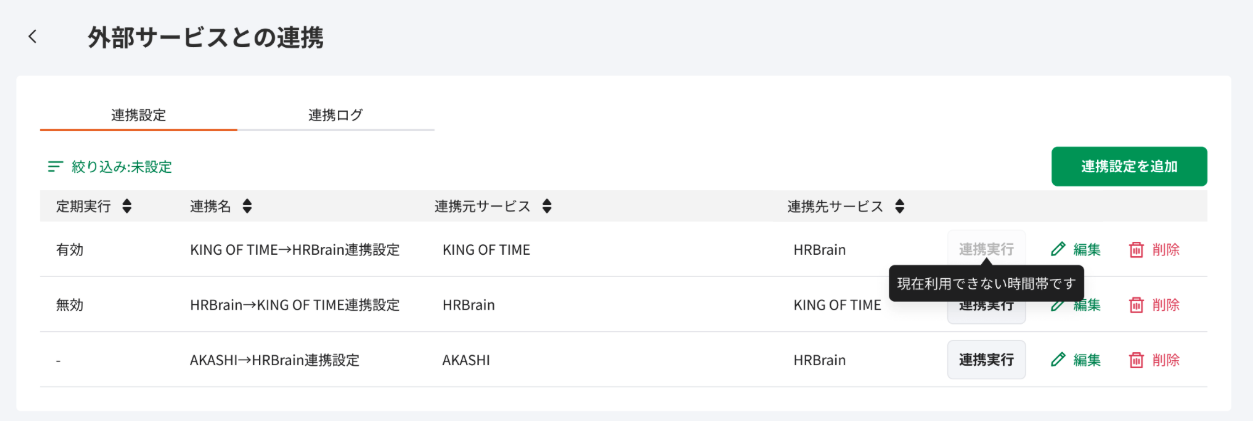Click pencil edit icon for KING OF TIME→HRBrain row

click(x=1058, y=249)
